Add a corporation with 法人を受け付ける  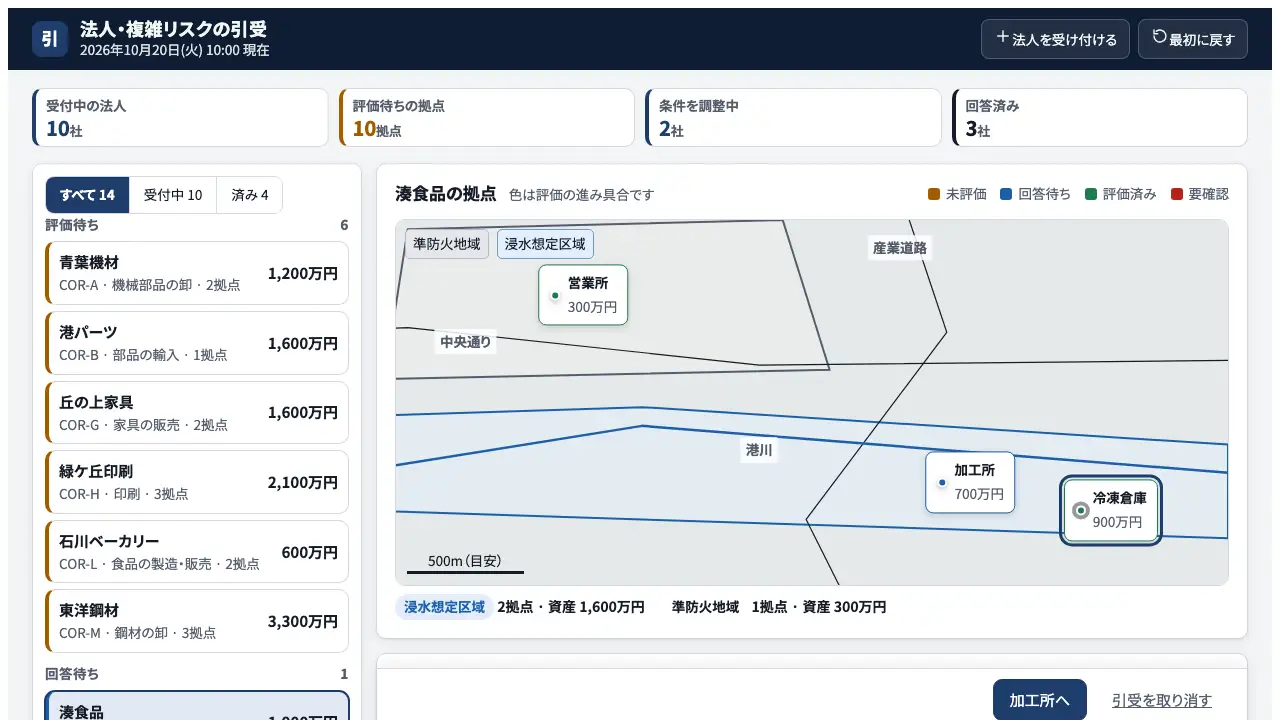[x=1055, y=39]
